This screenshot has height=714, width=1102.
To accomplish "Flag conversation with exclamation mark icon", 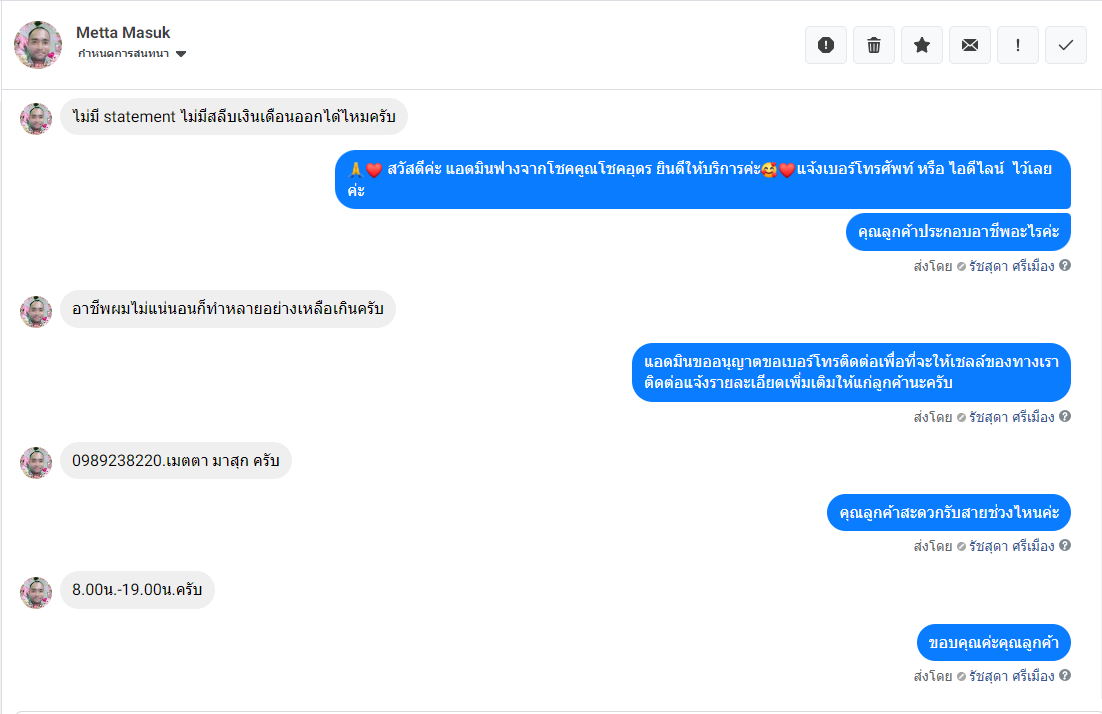I will (1018, 45).
